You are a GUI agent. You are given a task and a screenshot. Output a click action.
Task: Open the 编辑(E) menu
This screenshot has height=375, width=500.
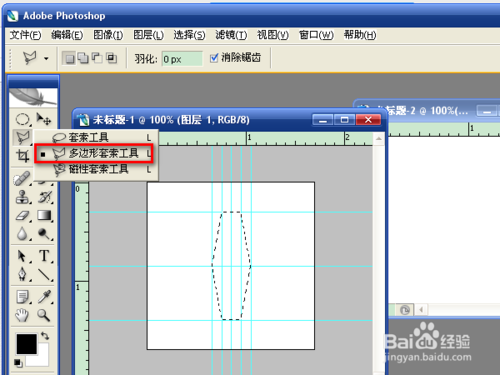click(67, 35)
